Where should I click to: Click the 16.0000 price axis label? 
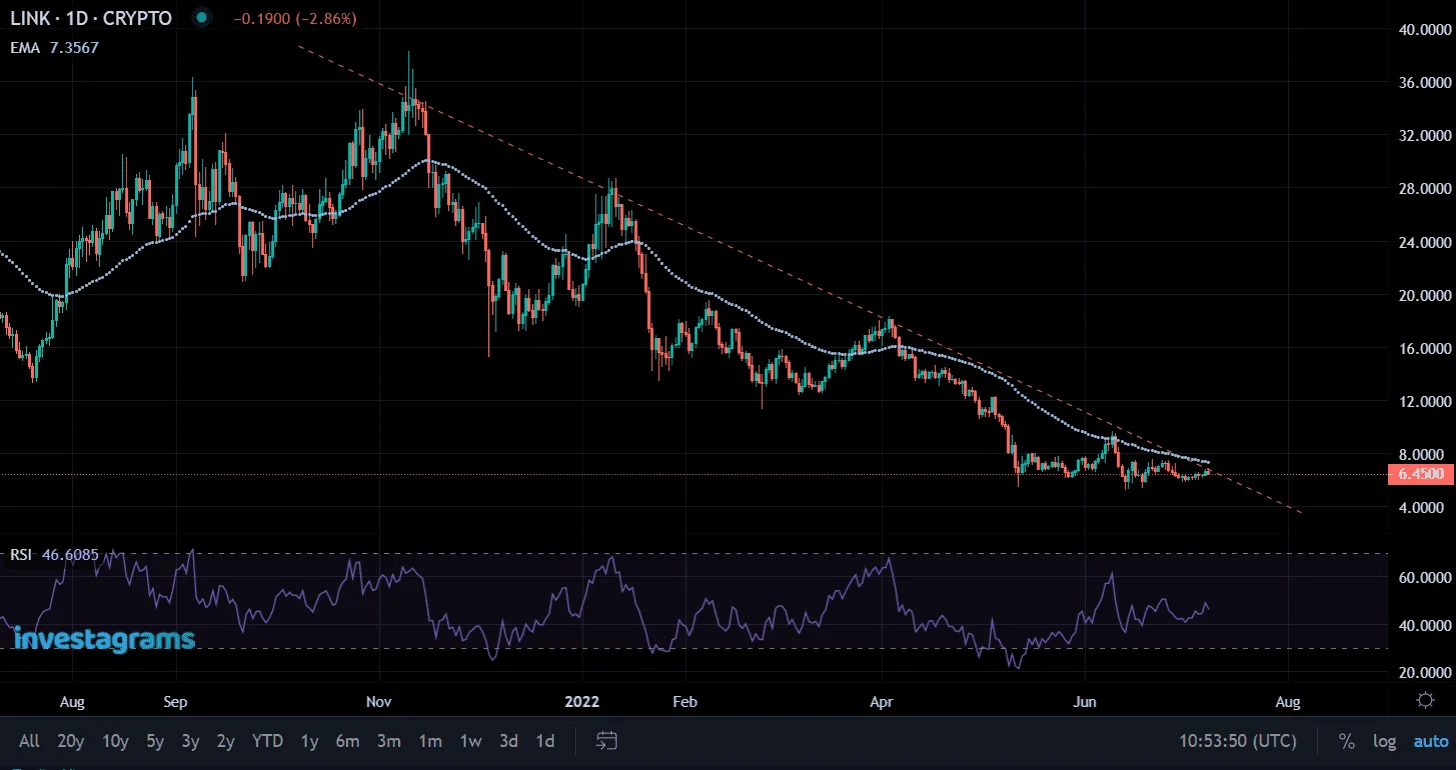tap(1424, 349)
